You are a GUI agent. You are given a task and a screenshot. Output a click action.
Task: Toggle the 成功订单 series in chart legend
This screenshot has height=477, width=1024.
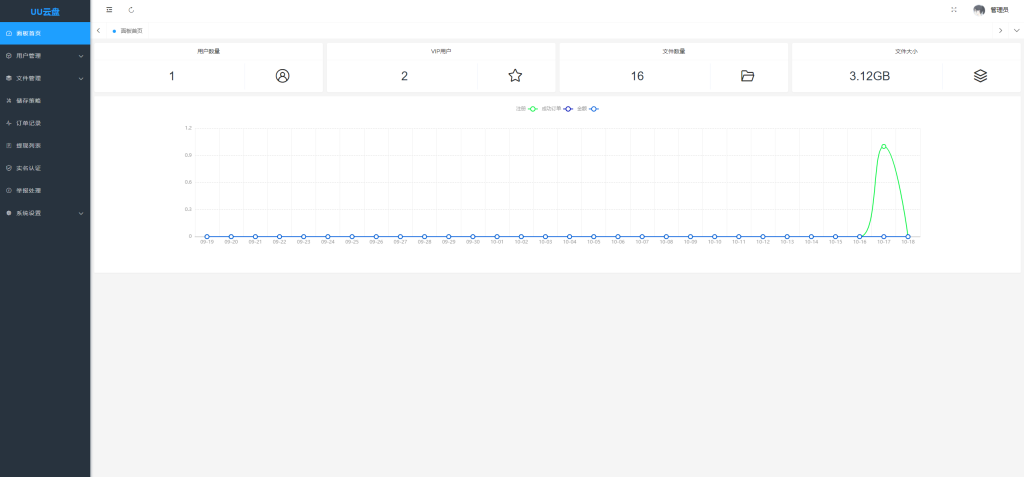tap(557, 108)
